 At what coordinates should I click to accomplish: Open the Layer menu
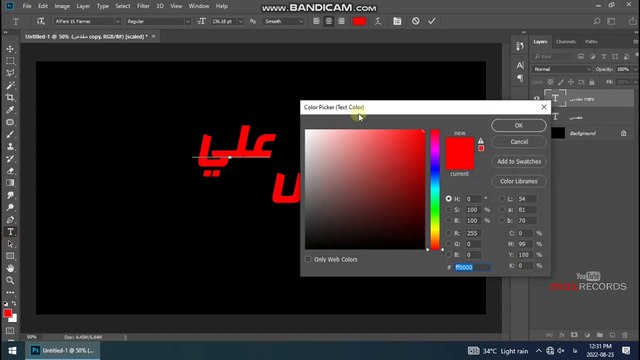point(83,6)
